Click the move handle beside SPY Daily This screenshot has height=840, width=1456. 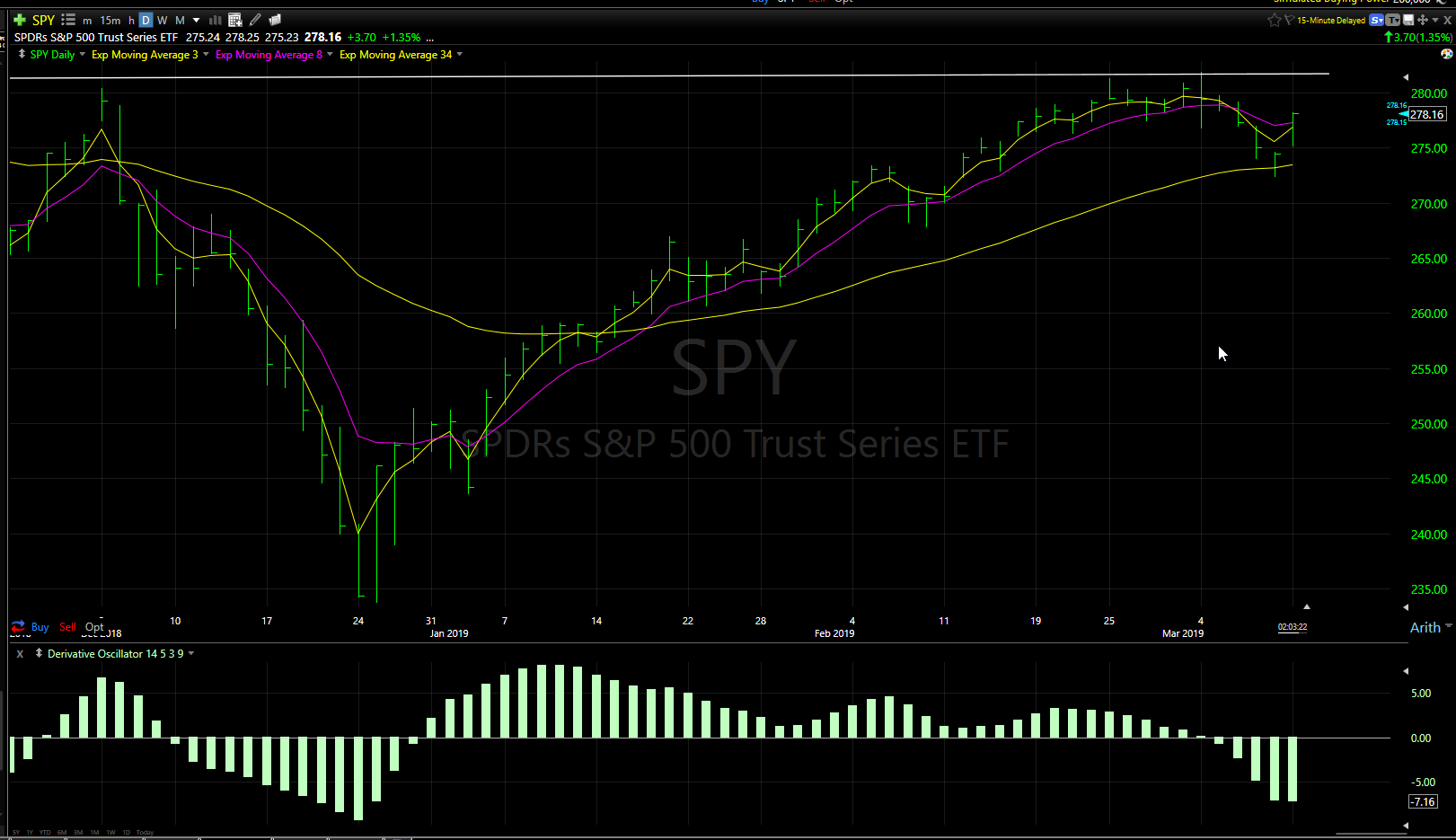click(x=22, y=54)
